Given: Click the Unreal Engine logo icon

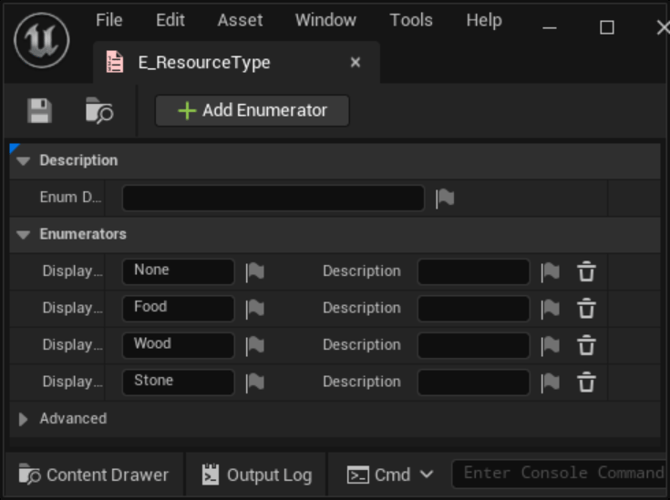Looking at the screenshot, I should [x=41, y=41].
